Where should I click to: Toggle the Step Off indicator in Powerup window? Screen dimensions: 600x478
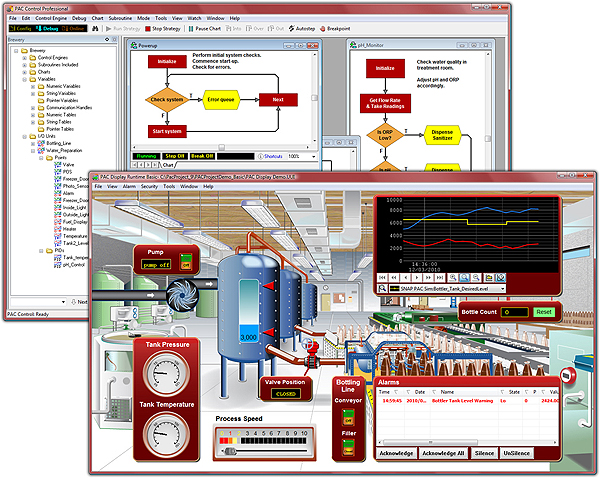click(x=175, y=156)
